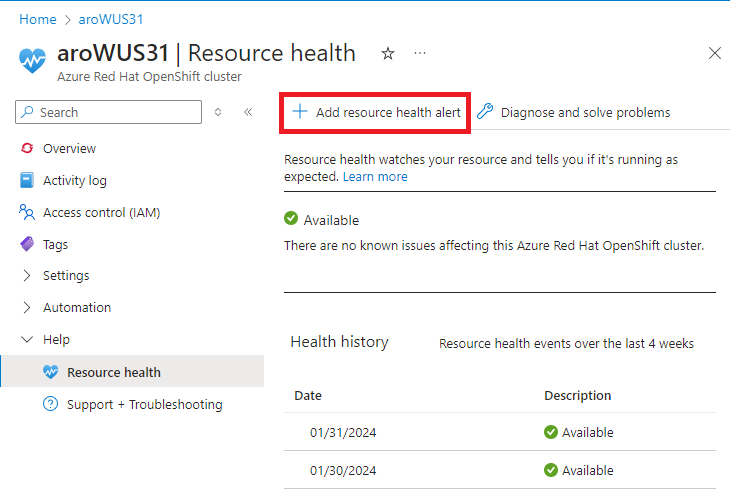Click the Description column header

(578, 395)
